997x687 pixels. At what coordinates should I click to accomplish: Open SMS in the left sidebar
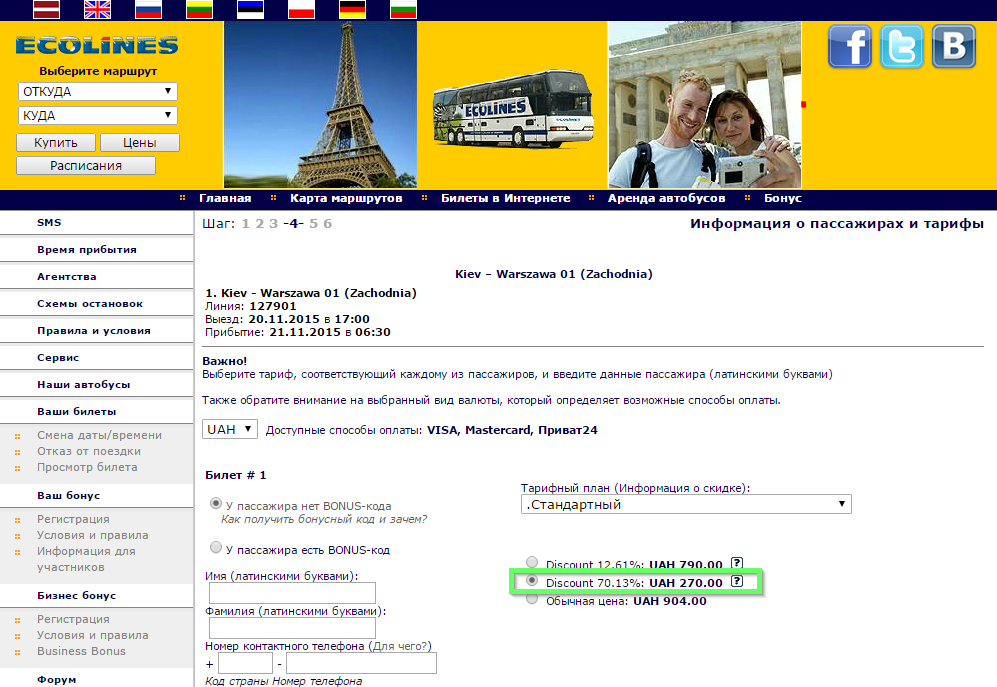click(49, 223)
